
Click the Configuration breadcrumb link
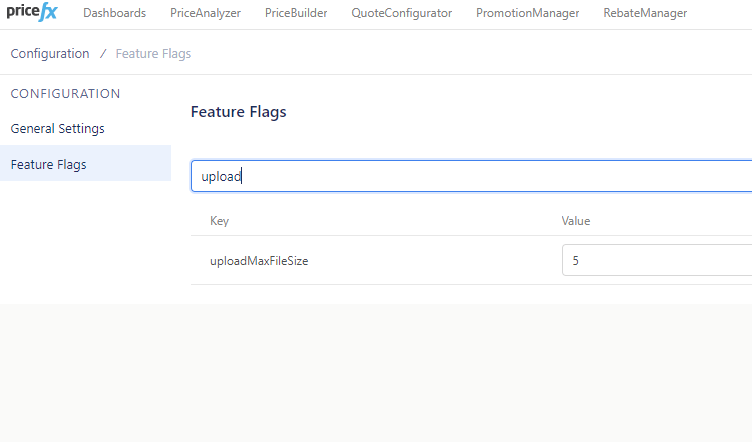pyautogui.click(x=50, y=53)
